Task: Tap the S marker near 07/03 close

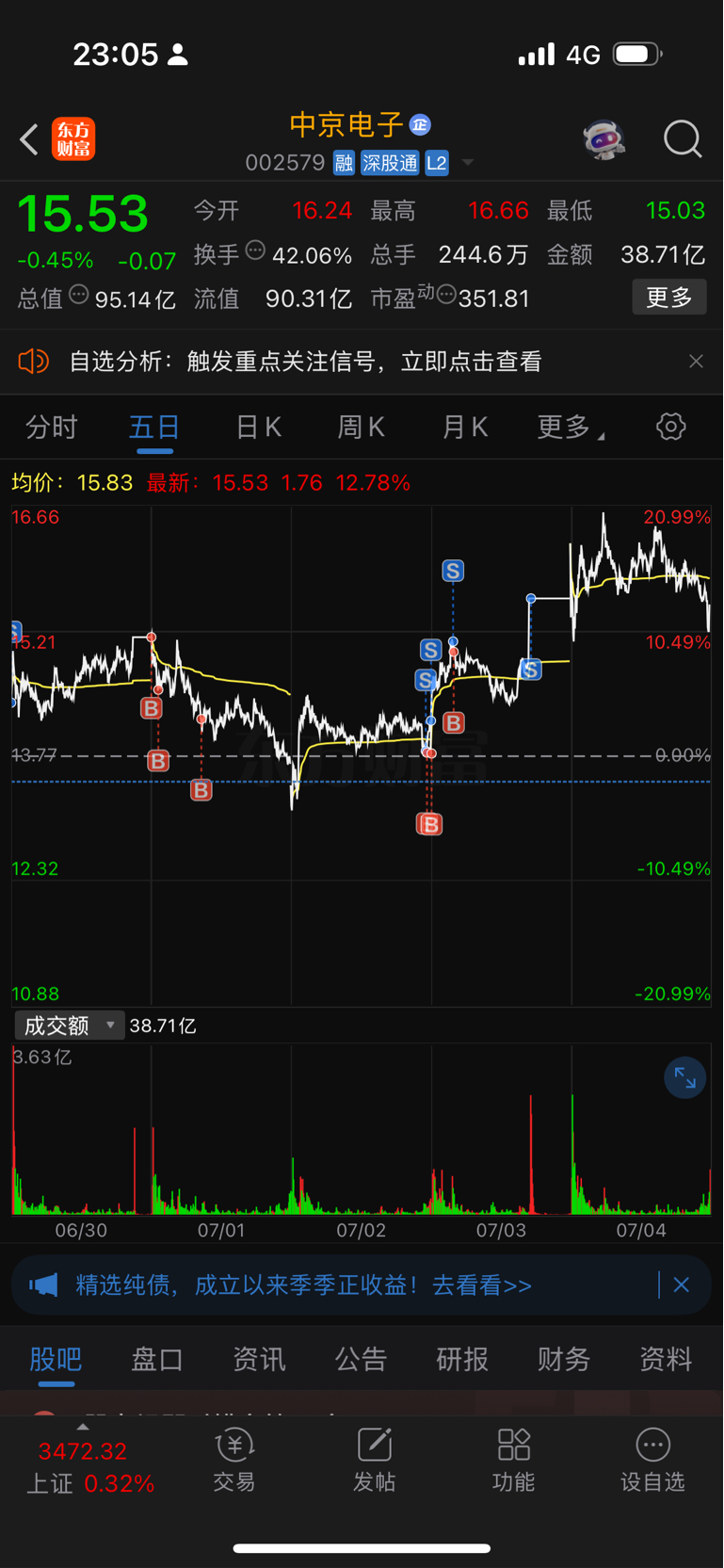Action: (531, 670)
